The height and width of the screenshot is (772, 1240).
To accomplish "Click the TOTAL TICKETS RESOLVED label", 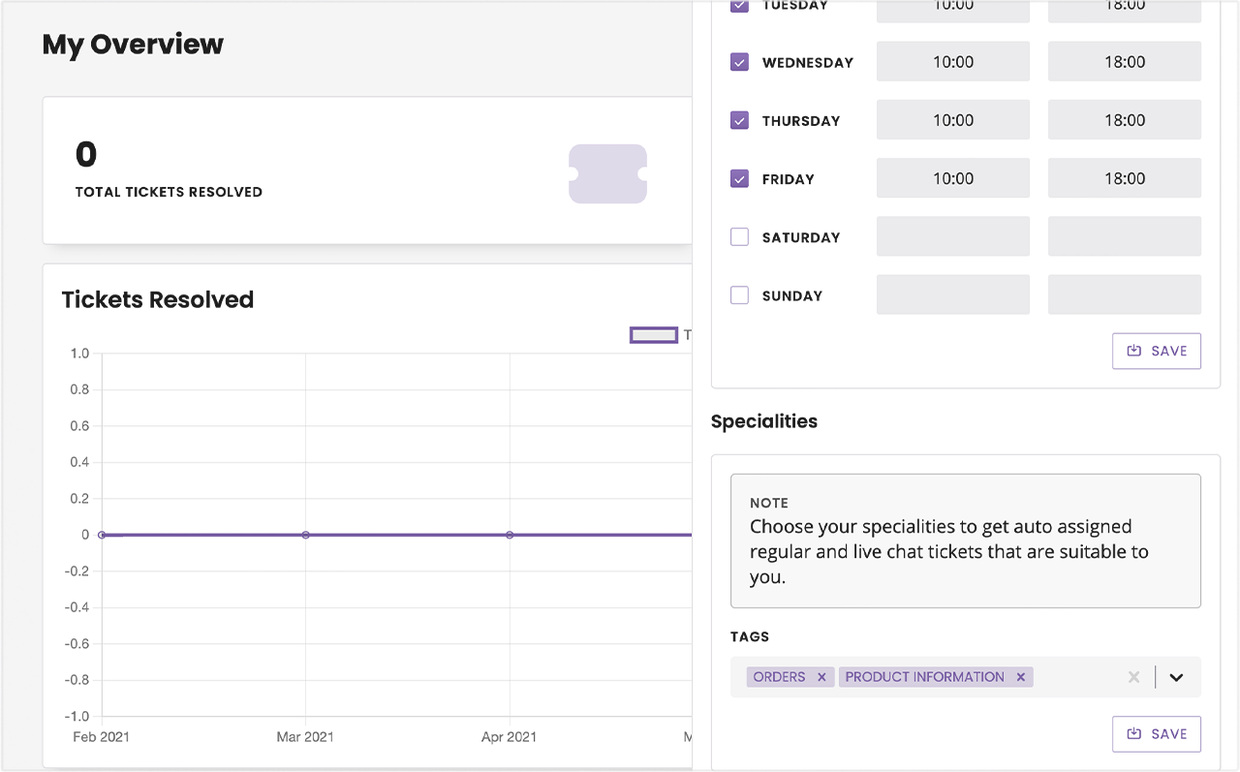I will point(169,192).
